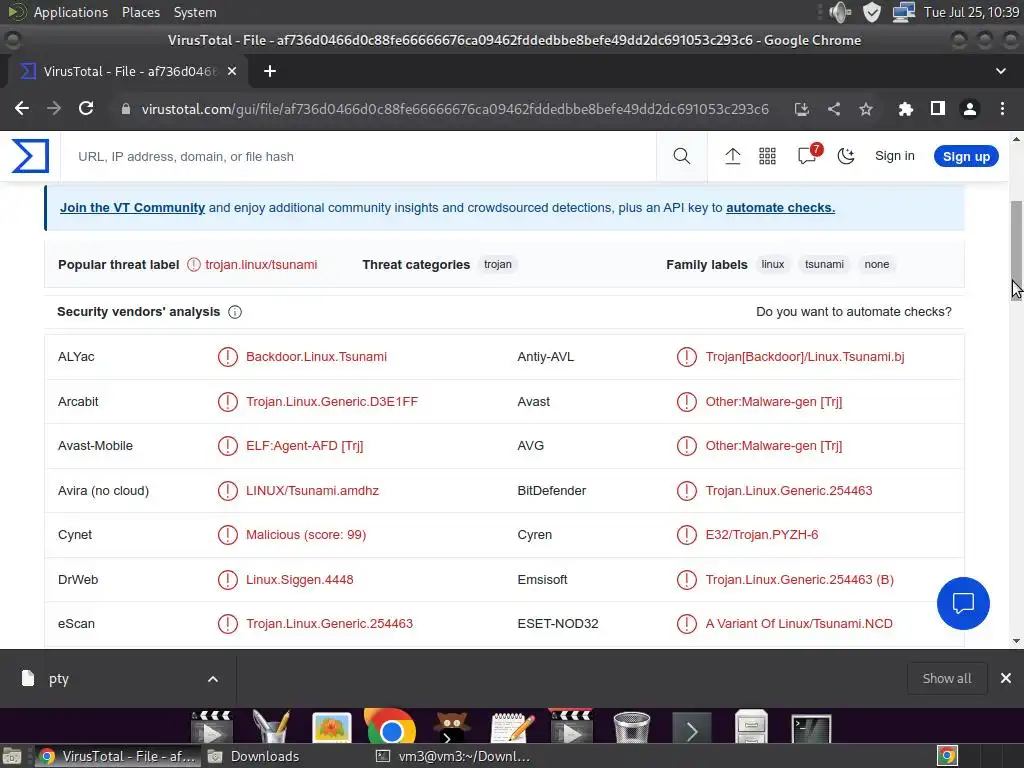Click ESET-NOD32 Linux/Tsunami.NCD result
1024x768 pixels.
tap(799, 624)
